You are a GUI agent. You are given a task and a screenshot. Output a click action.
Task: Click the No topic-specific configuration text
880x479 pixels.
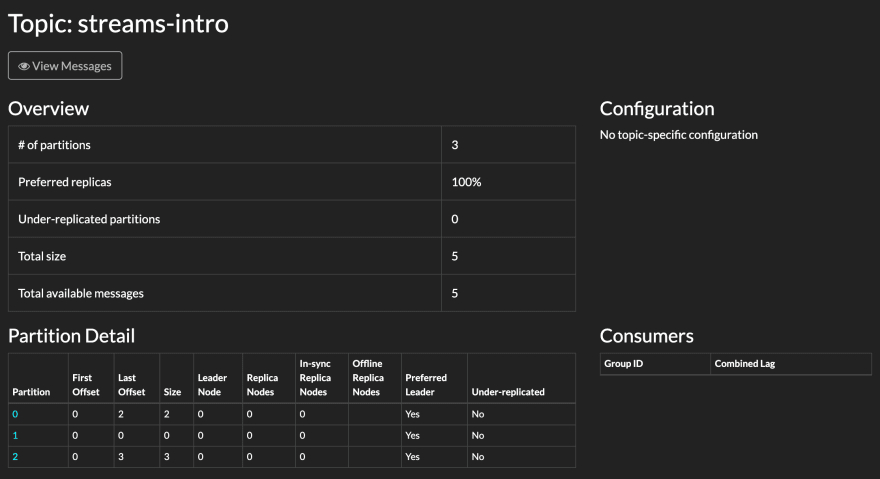coord(678,135)
